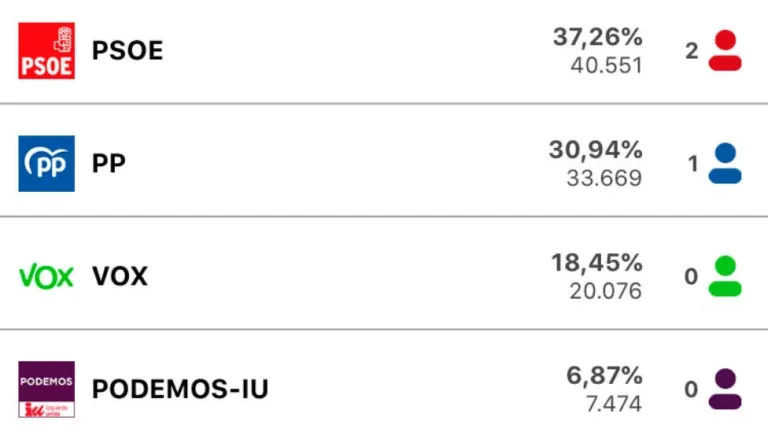
Task: Click the PSOE vote count 40.551
Action: tap(606, 65)
